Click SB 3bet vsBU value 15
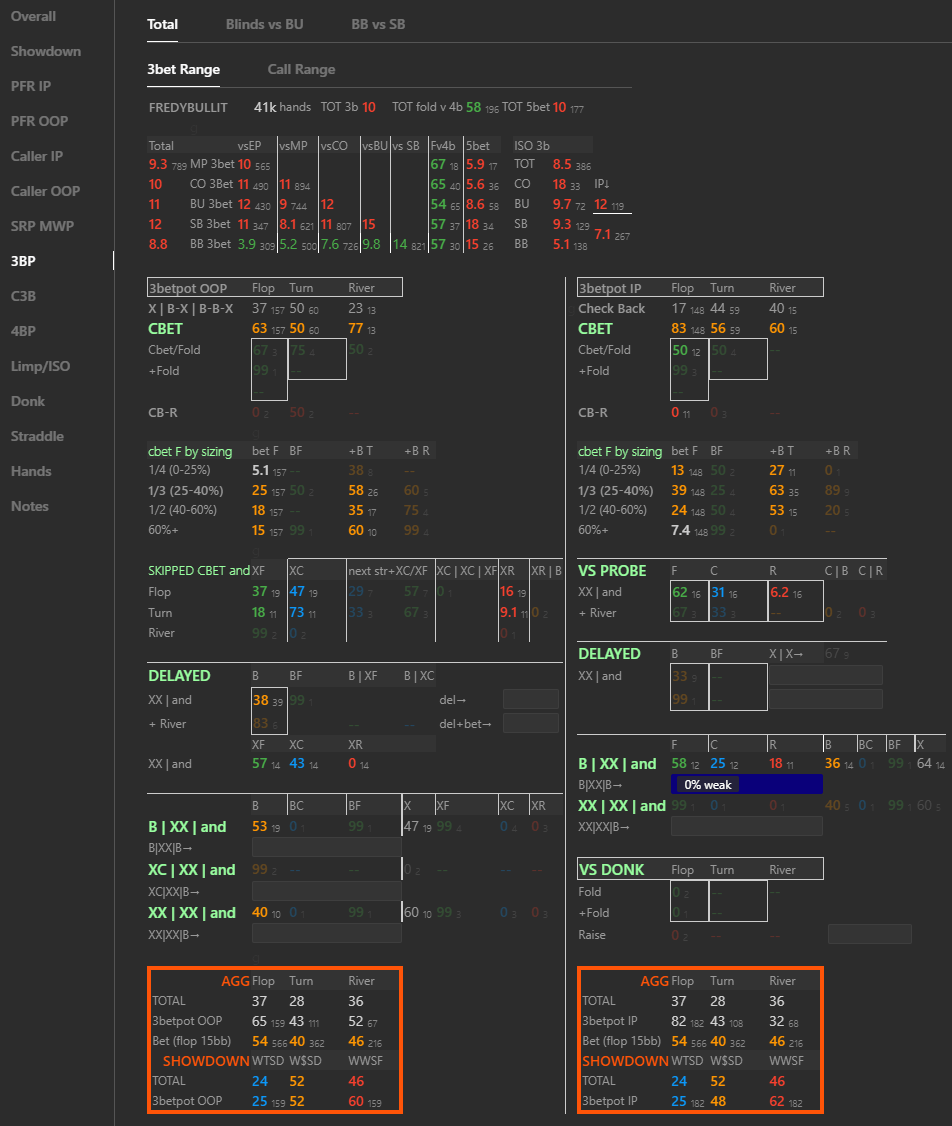The height and width of the screenshot is (1126, 952). pos(368,225)
